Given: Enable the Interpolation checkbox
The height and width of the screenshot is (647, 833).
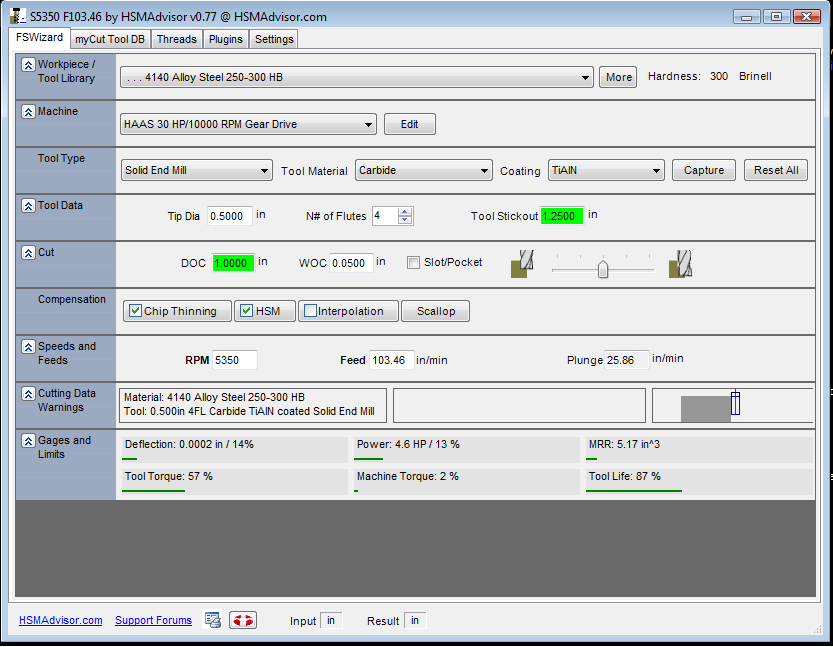Looking at the screenshot, I should pyautogui.click(x=310, y=311).
